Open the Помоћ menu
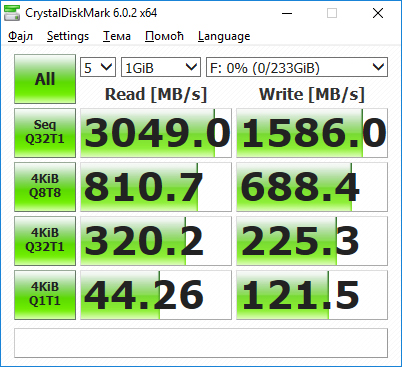Image resolution: width=402 pixels, height=367 pixels. tap(164, 36)
